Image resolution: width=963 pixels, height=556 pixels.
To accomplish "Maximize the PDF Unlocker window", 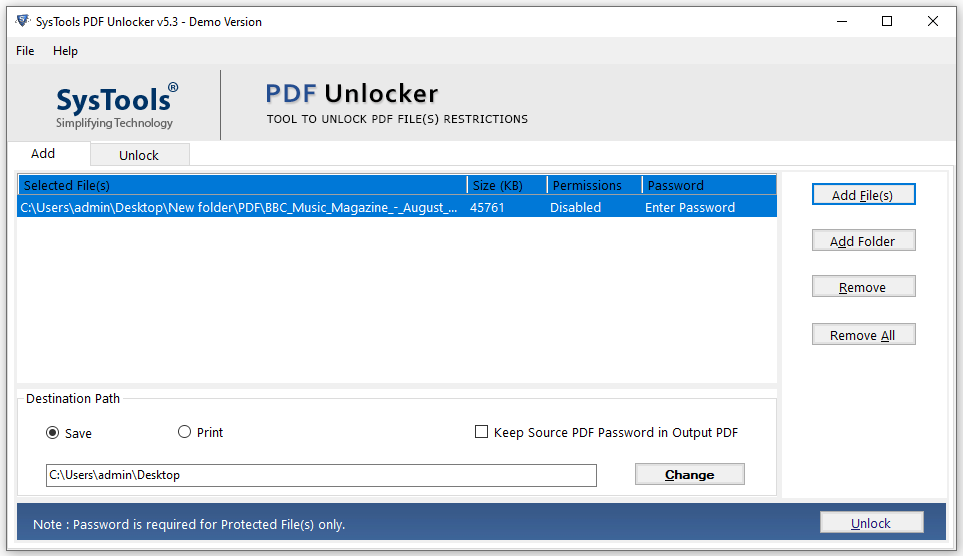I will 887,22.
